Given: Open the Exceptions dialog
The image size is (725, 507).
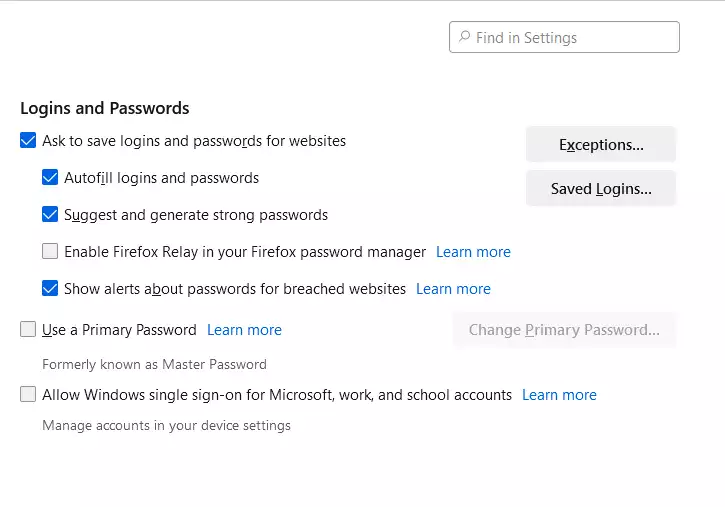Looking at the screenshot, I should coord(601,145).
